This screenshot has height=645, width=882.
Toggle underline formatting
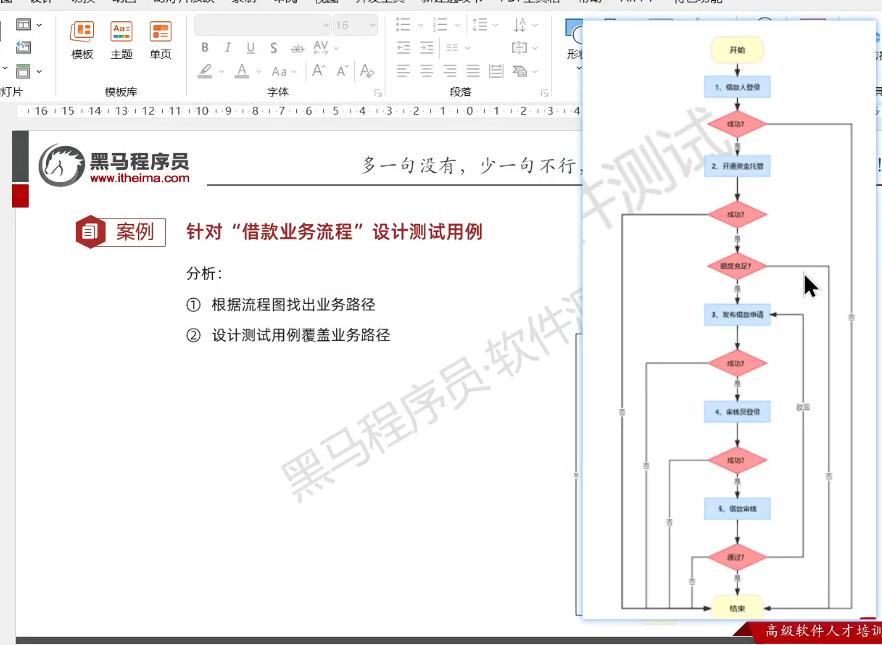click(251, 48)
